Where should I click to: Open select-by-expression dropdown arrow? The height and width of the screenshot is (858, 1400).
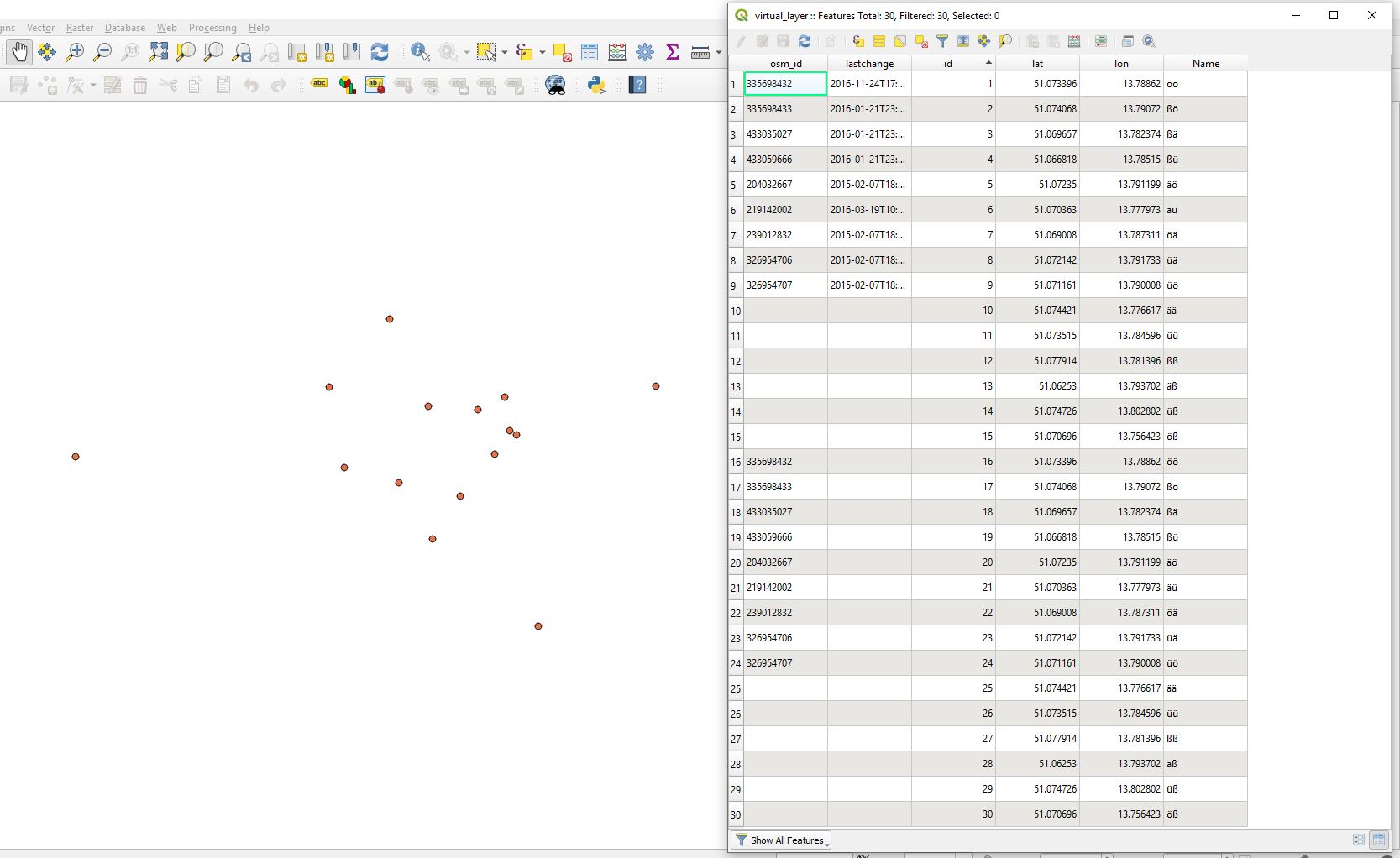click(x=542, y=52)
